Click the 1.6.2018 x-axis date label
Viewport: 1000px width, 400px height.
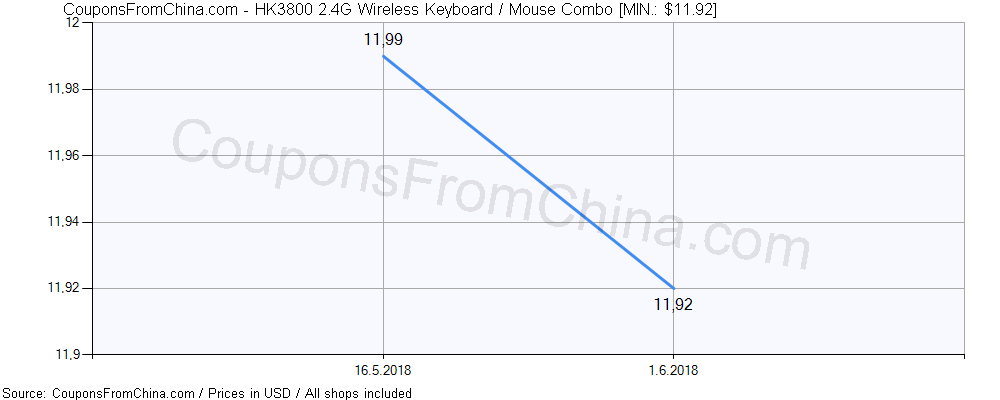tap(673, 370)
